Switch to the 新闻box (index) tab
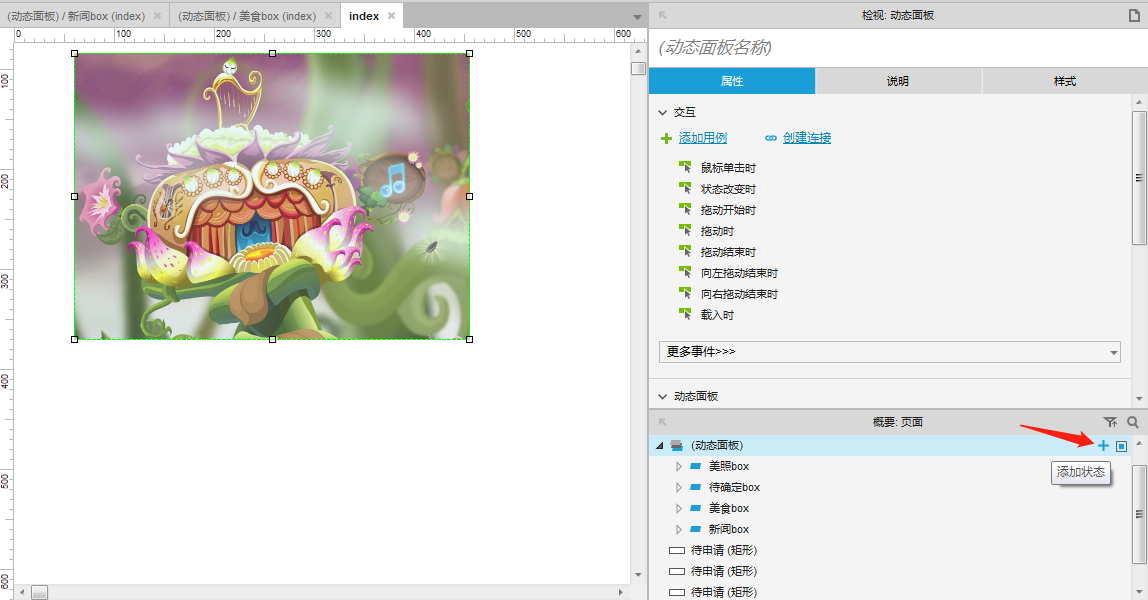Viewport: 1148px width, 600px height. click(x=84, y=15)
